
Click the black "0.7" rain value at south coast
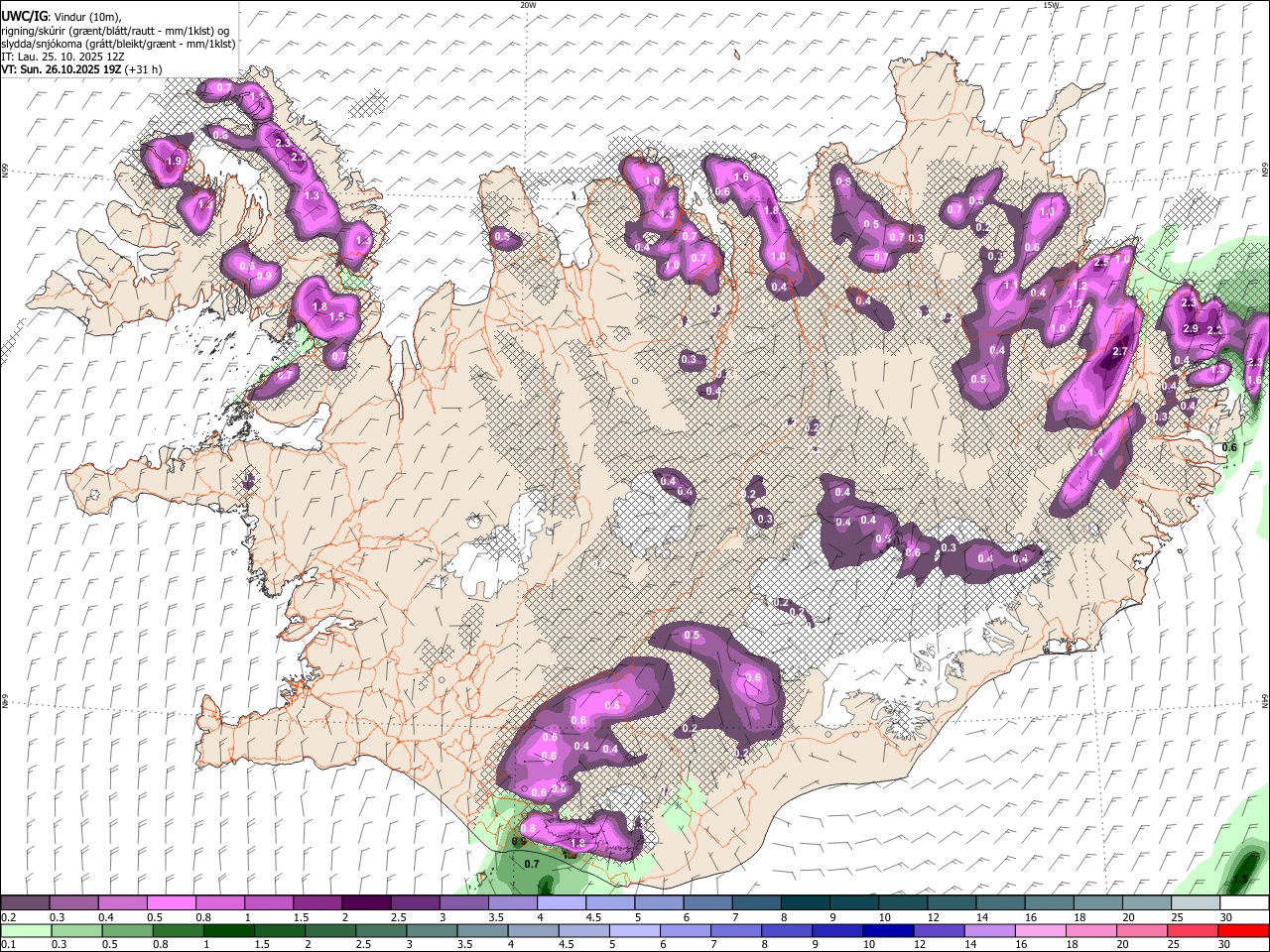coord(532,864)
